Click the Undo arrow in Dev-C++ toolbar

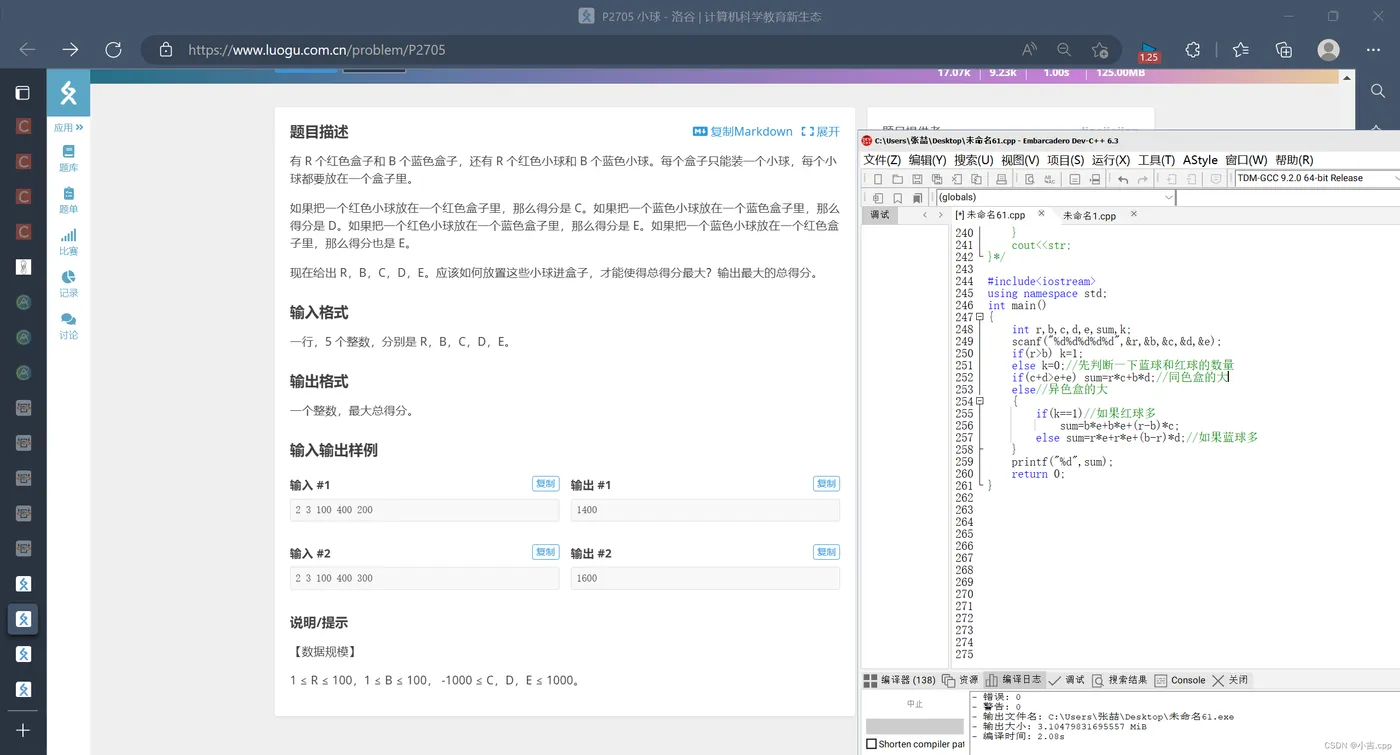(1123, 179)
